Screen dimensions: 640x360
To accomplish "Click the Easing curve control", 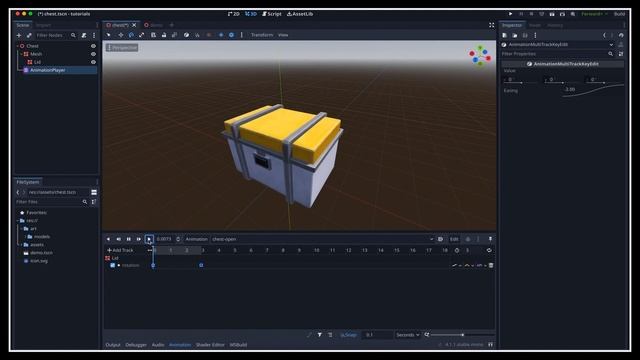I will (593, 90).
